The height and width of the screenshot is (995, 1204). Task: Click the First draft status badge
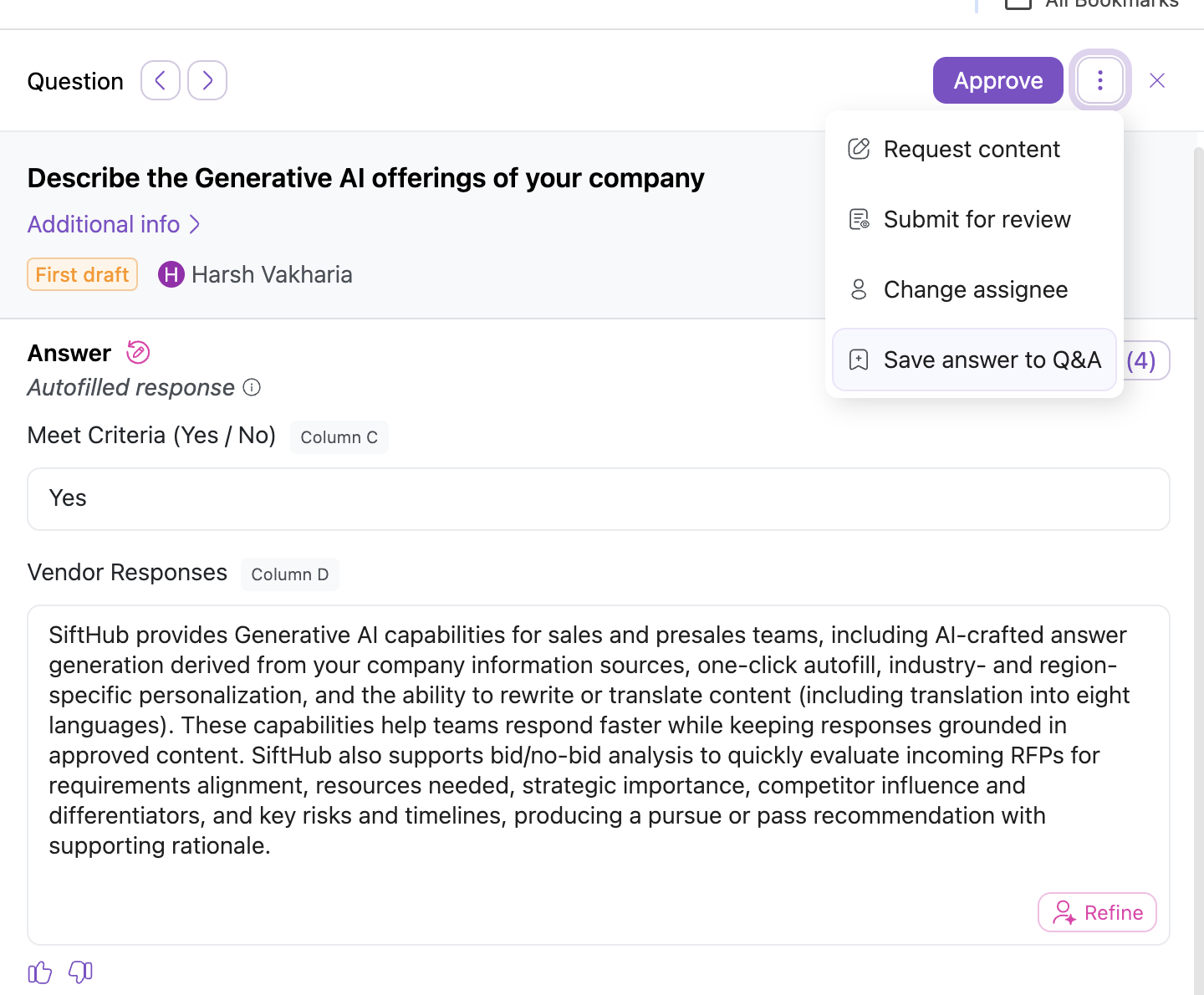82,274
